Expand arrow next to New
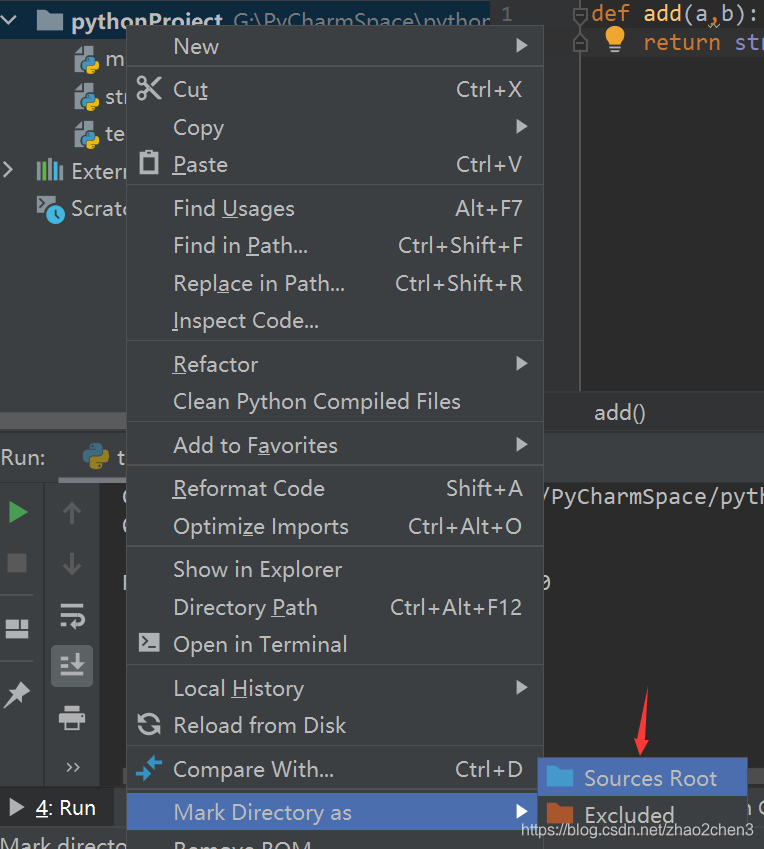 pos(521,45)
